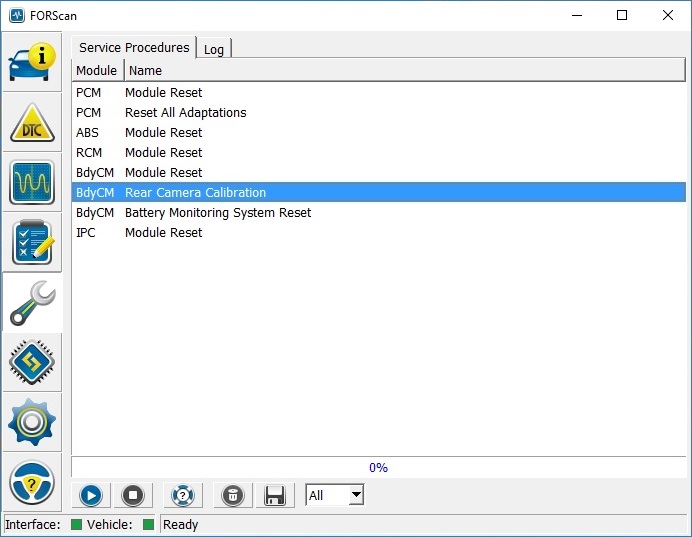Viewport: 692px width, 537px height.
Task: Open the gear Settings section
Action: coord(32,422)
